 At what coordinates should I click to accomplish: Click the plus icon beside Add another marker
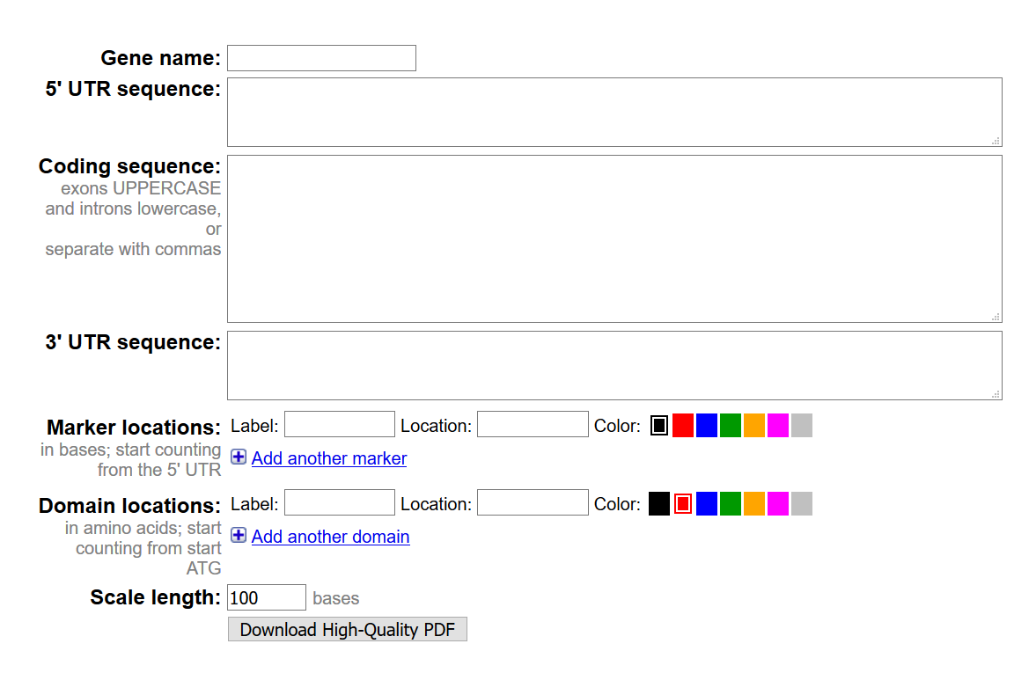(238, 457)
